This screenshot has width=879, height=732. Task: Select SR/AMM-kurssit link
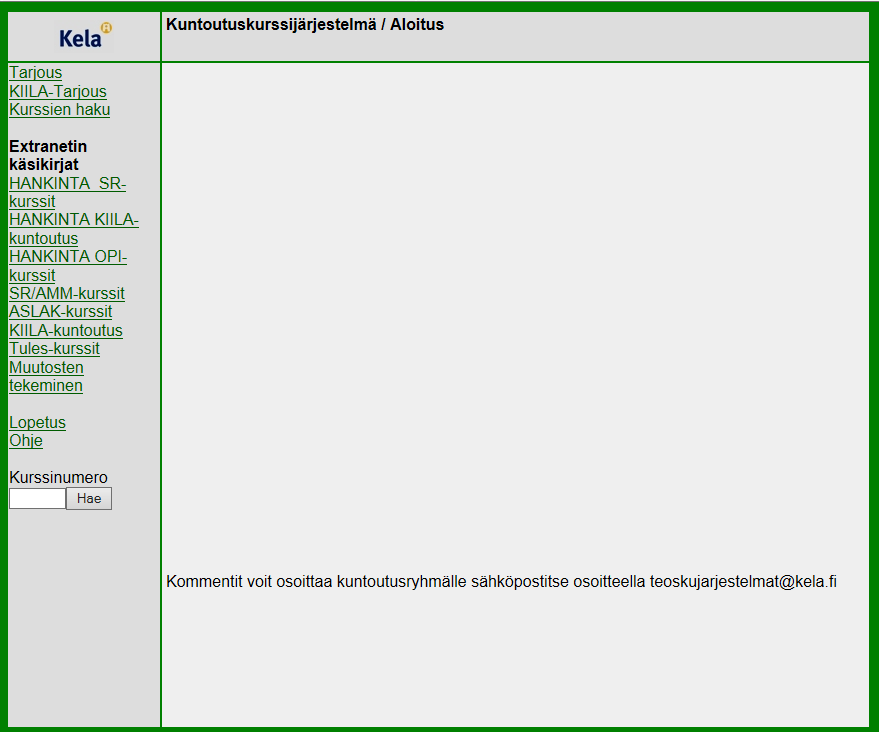(67, 294)
